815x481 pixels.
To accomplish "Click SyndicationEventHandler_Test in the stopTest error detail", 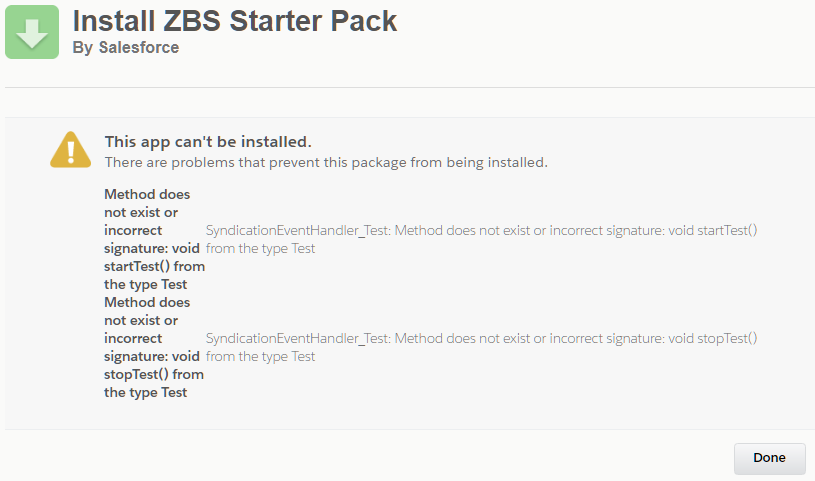I will coord(297,338).
